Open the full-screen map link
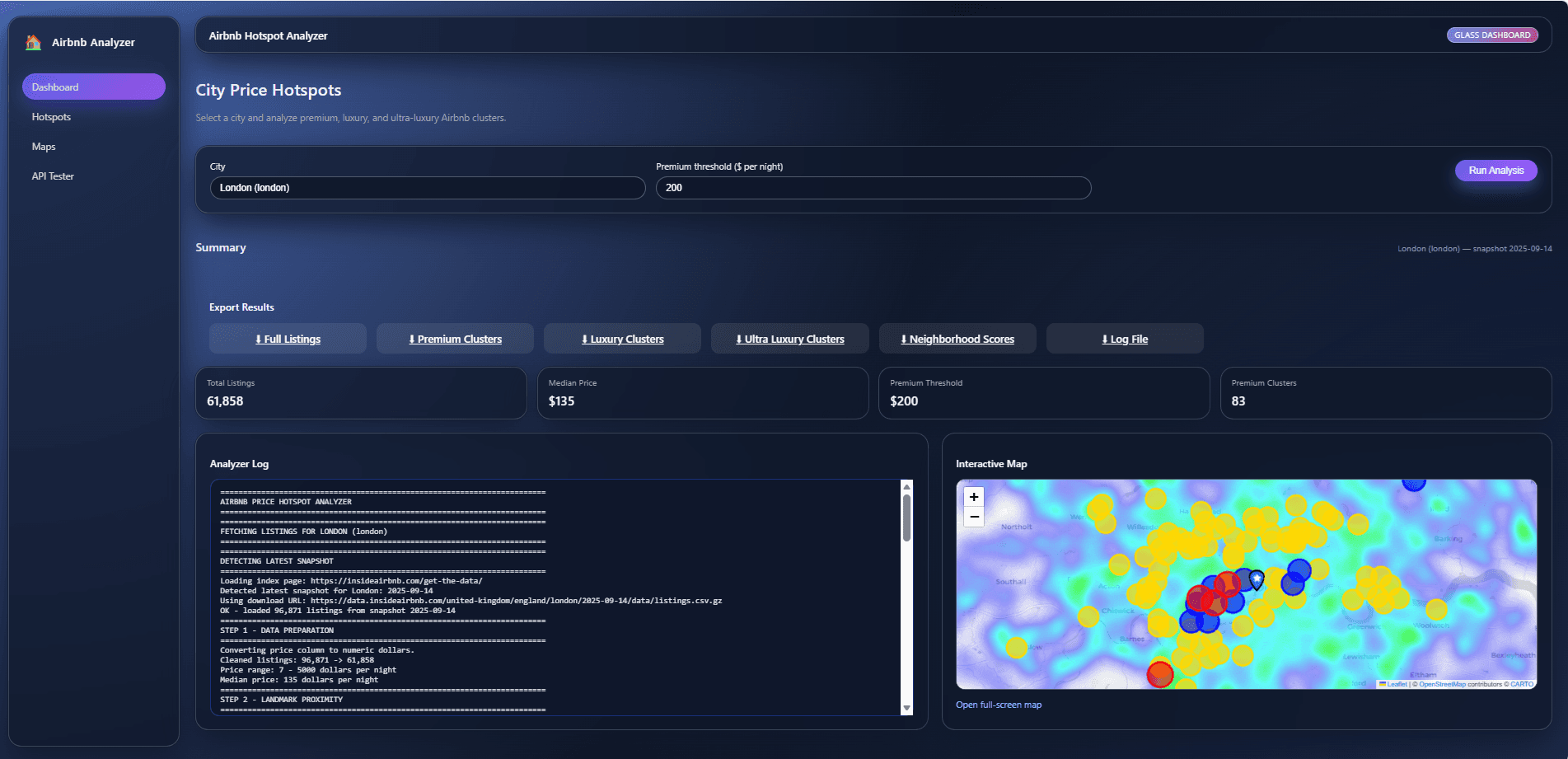The width and height of the screenshot is (1568, 759). click(999, 705)
